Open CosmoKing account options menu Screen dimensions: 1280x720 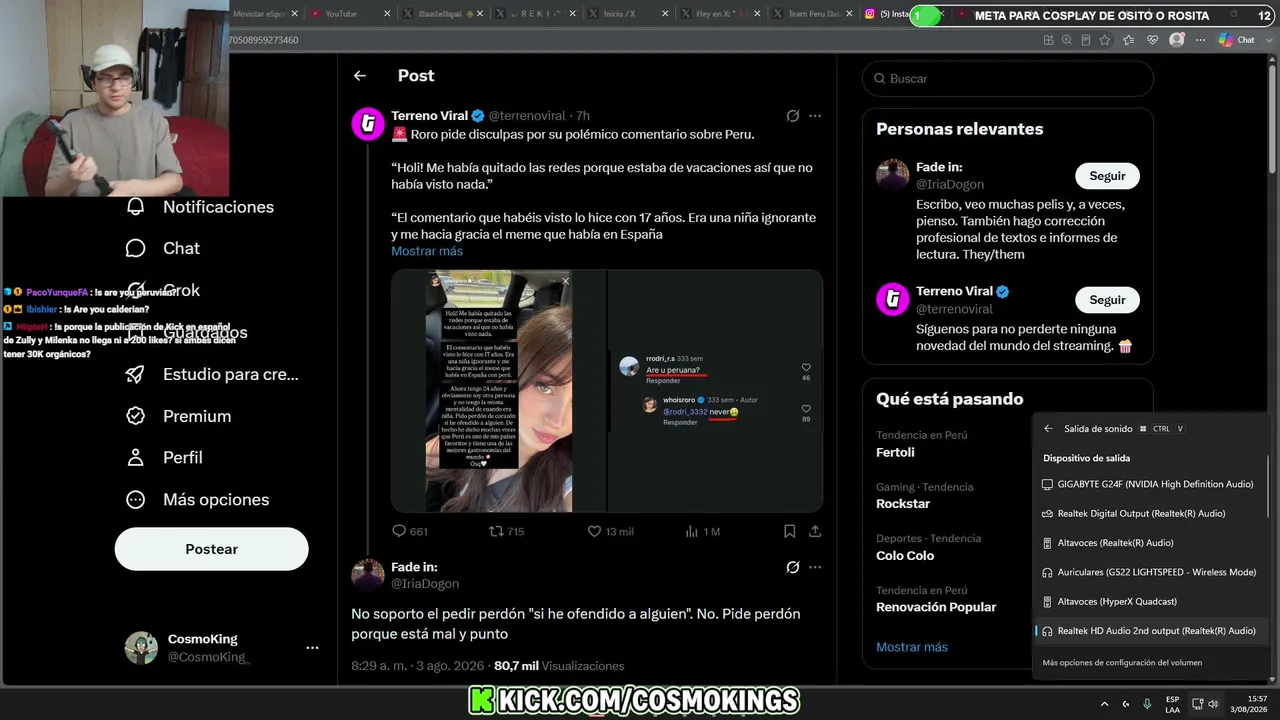coord(312,648)
